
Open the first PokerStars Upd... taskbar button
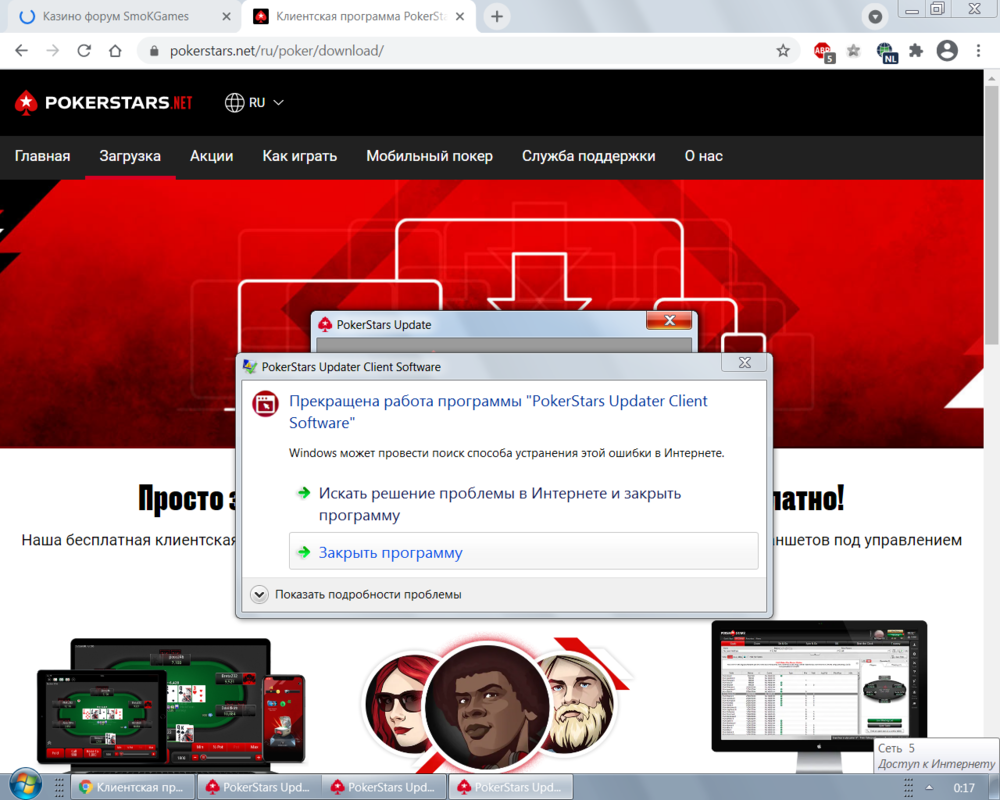click(259, 788)
